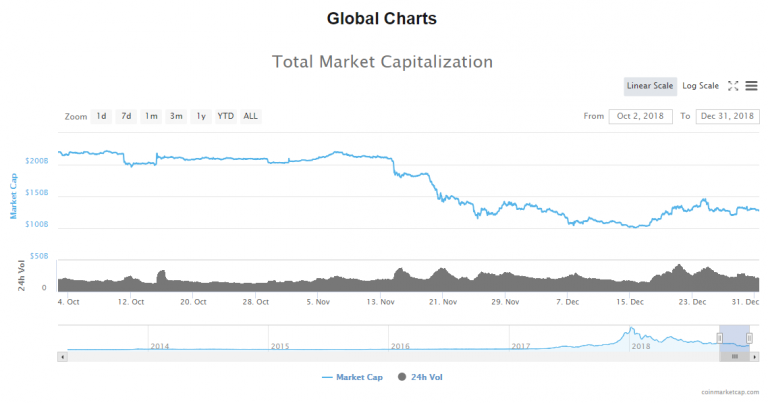Show ALL time range
The image size is (768, 403).
pyautogui.click(x=250, y=116)
